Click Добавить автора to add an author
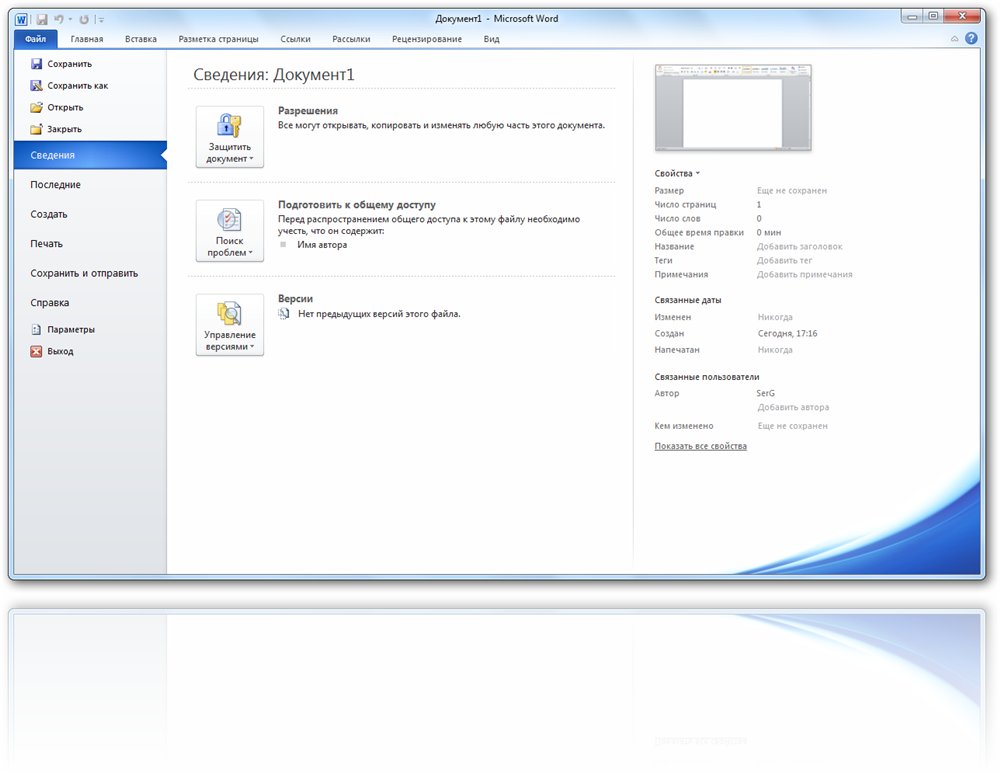The image size is (1000, 772). [793, 408]
